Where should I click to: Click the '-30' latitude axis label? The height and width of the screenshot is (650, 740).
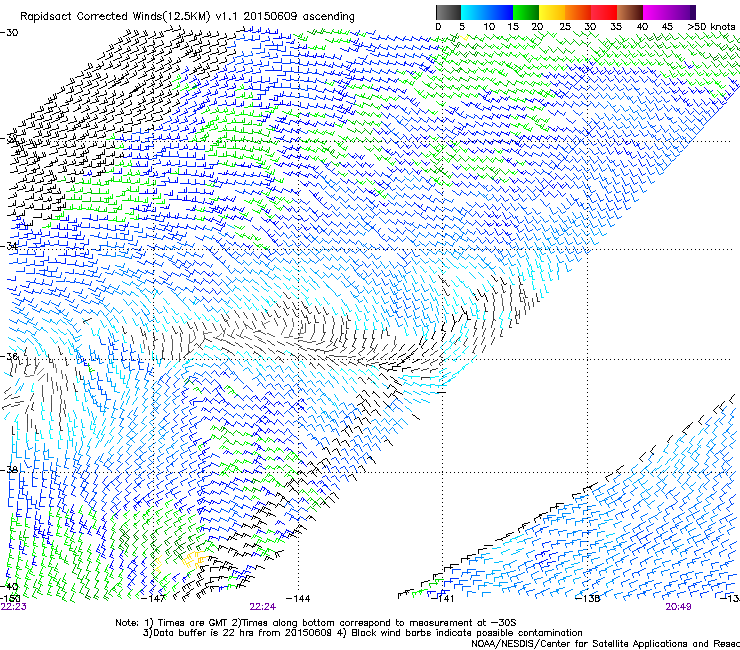pos(9,33)
